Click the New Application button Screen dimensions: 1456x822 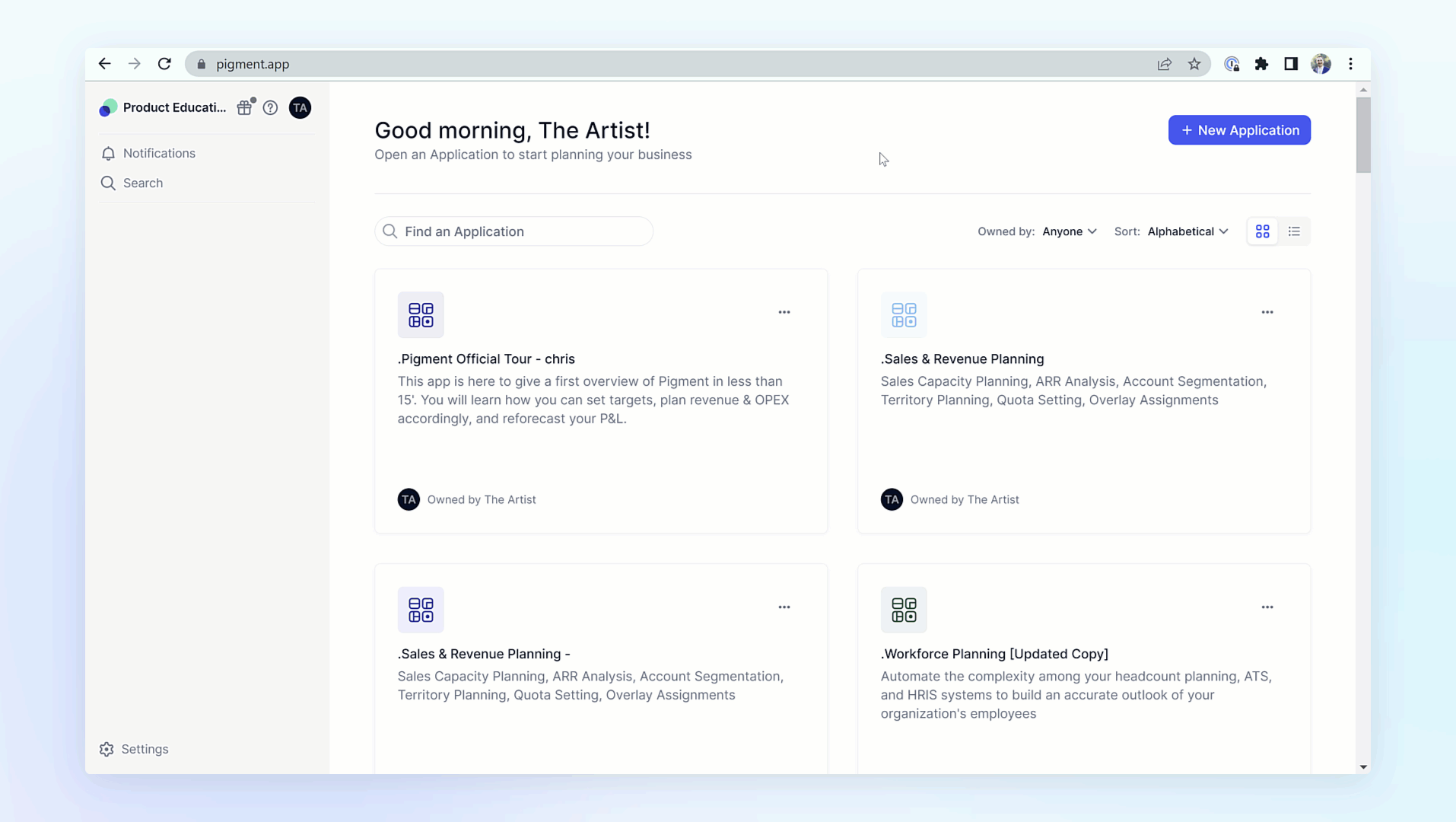tap(1239, 130)
